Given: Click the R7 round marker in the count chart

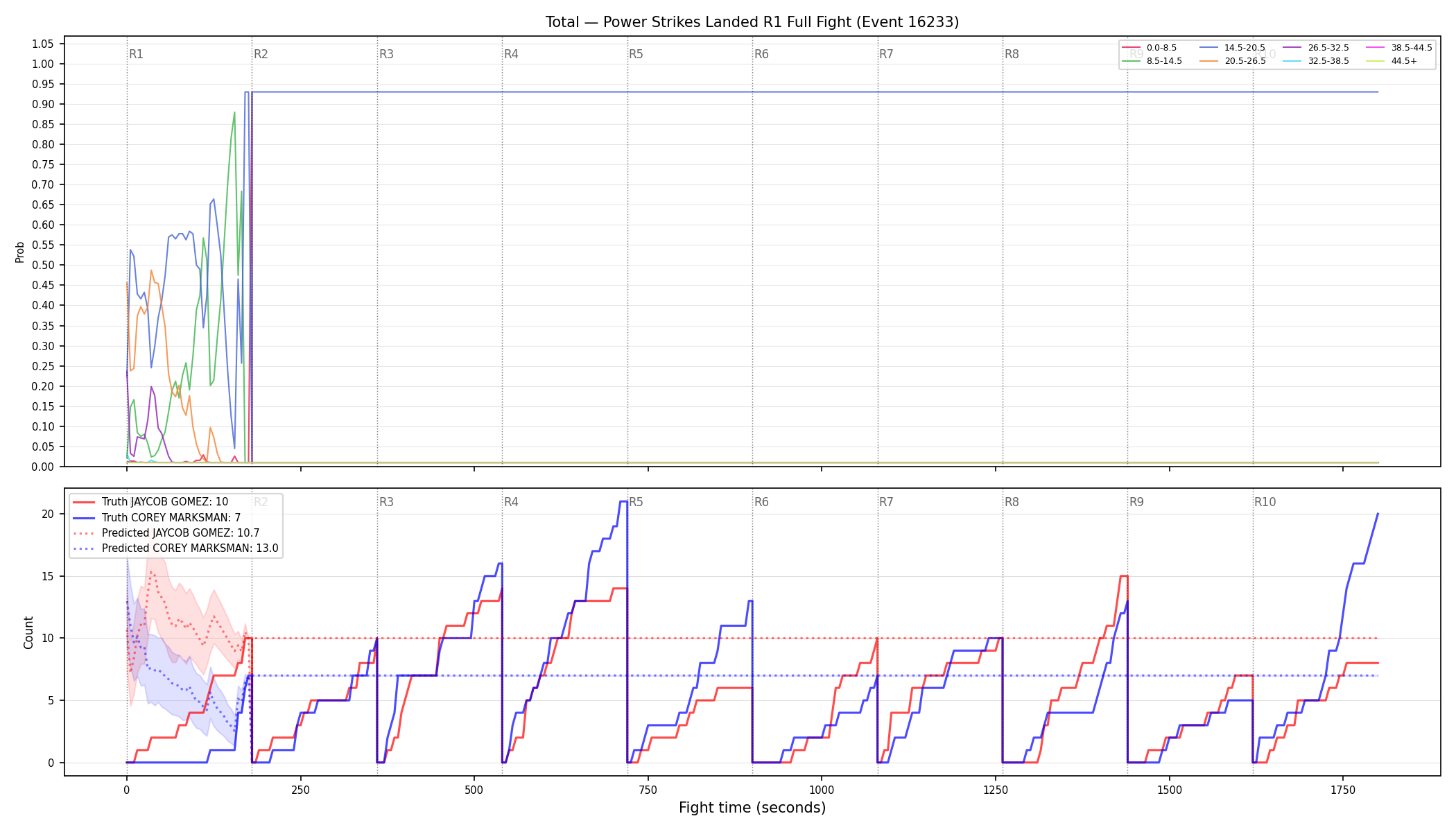Looking at the screenshot, I should 886,502.
